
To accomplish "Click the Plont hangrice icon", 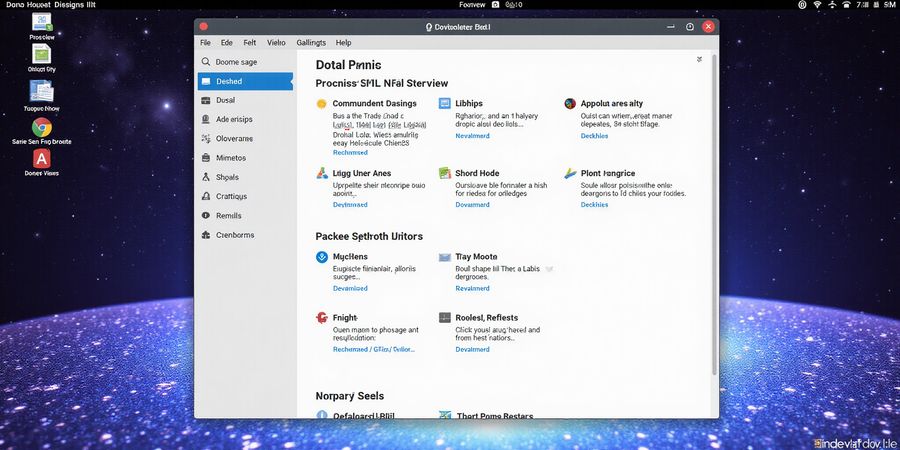I will 570,173.
